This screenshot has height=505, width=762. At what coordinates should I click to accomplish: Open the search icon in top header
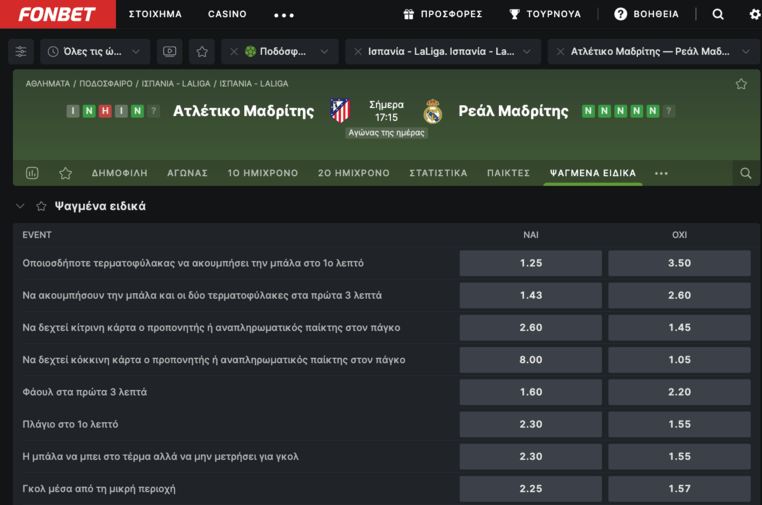coord(718,14)
